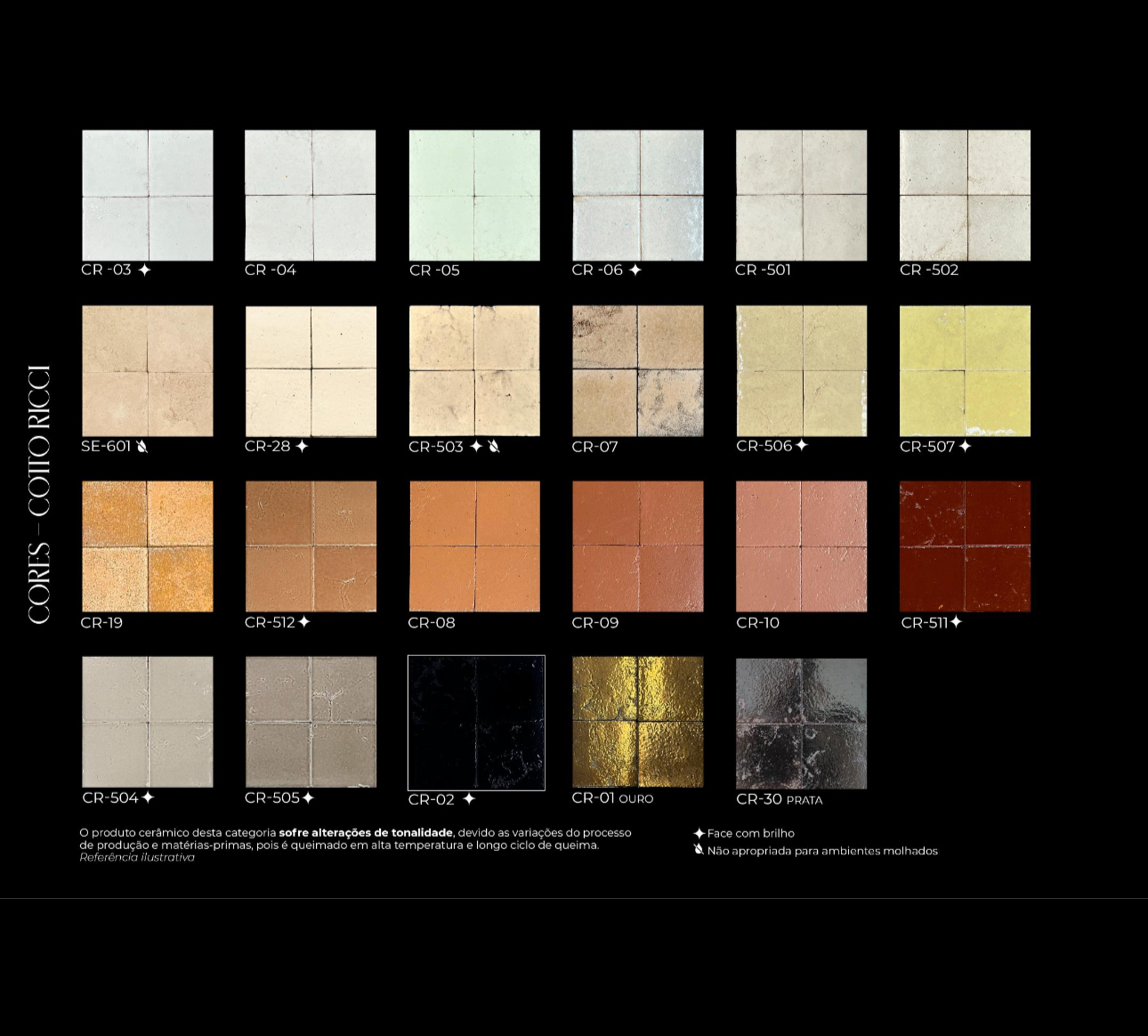Screen dimensions: 1148x1036
Task: Select the CR-511 dark red tile swatch
Action: pyautogui.click(x=965, y=546)
